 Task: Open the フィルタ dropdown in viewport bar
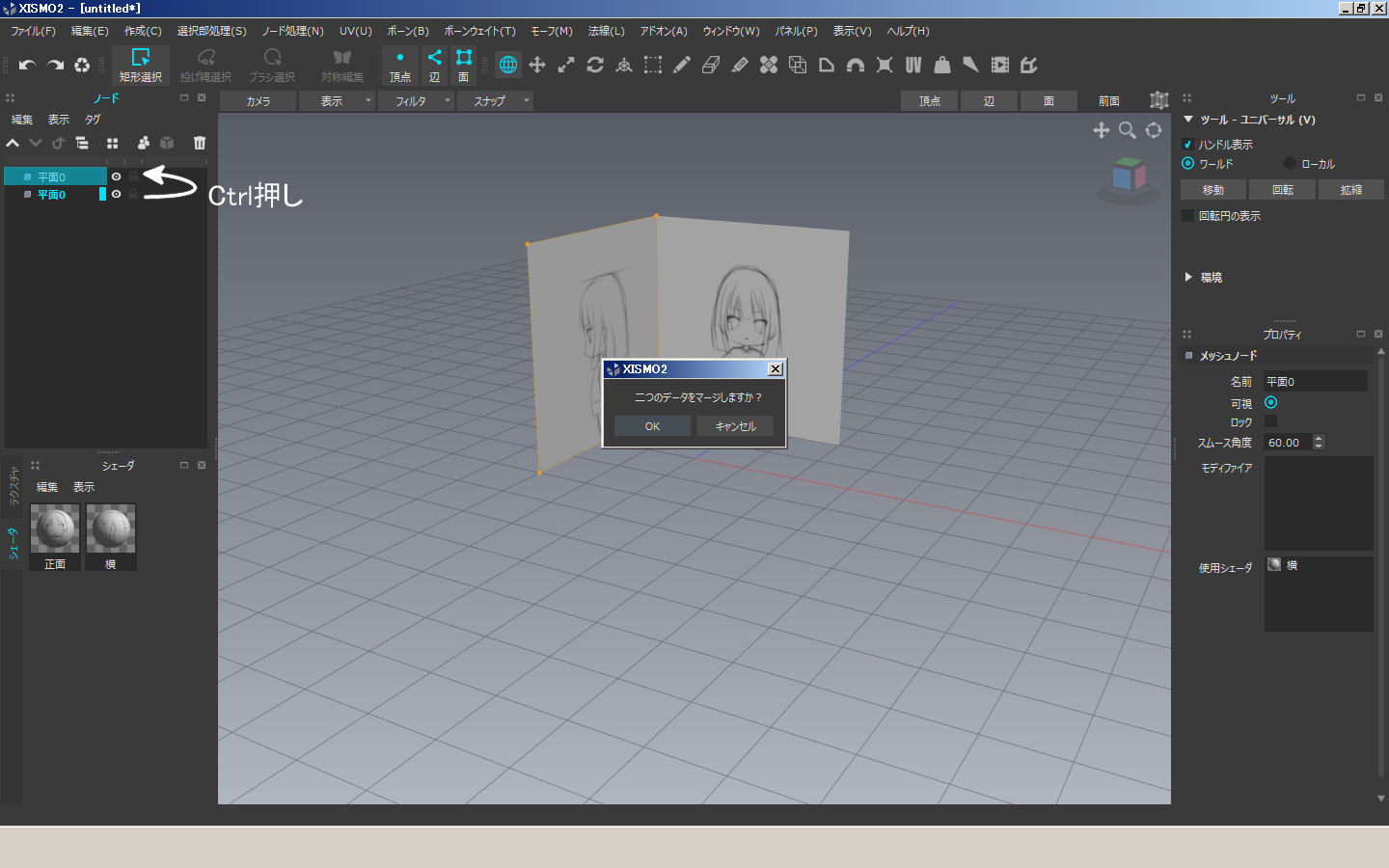click(x=416, y=100)
